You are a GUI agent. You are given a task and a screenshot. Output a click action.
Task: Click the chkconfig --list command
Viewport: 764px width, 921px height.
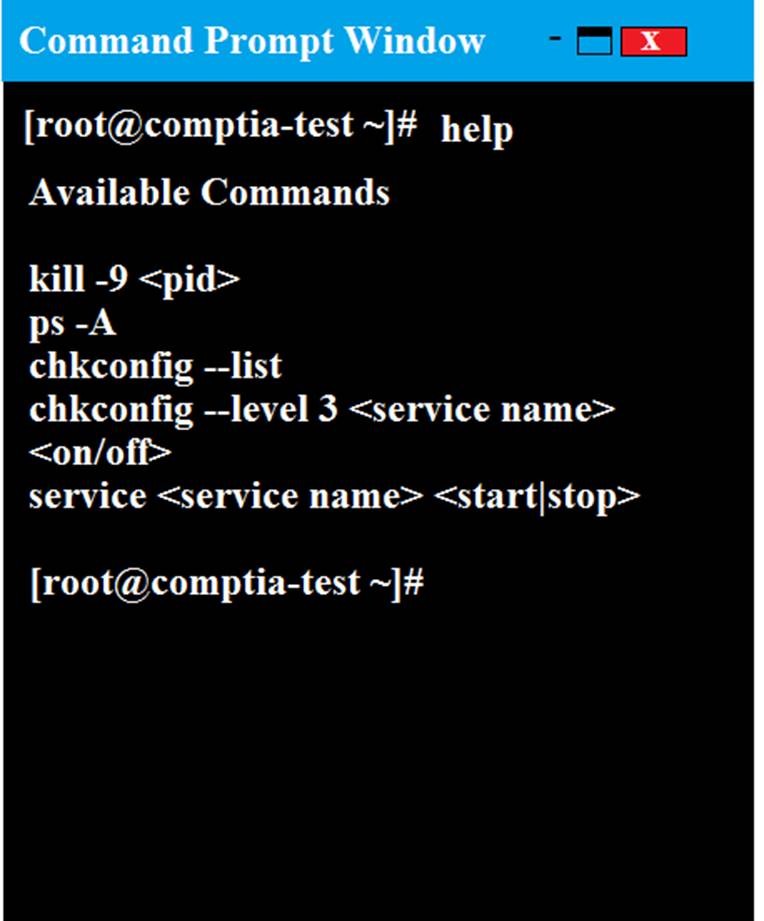point(155,366)
